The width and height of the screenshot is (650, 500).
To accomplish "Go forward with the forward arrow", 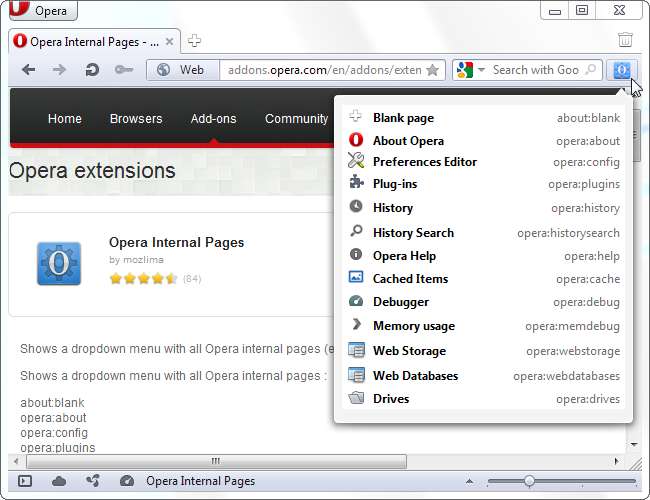I will point(59,70).
